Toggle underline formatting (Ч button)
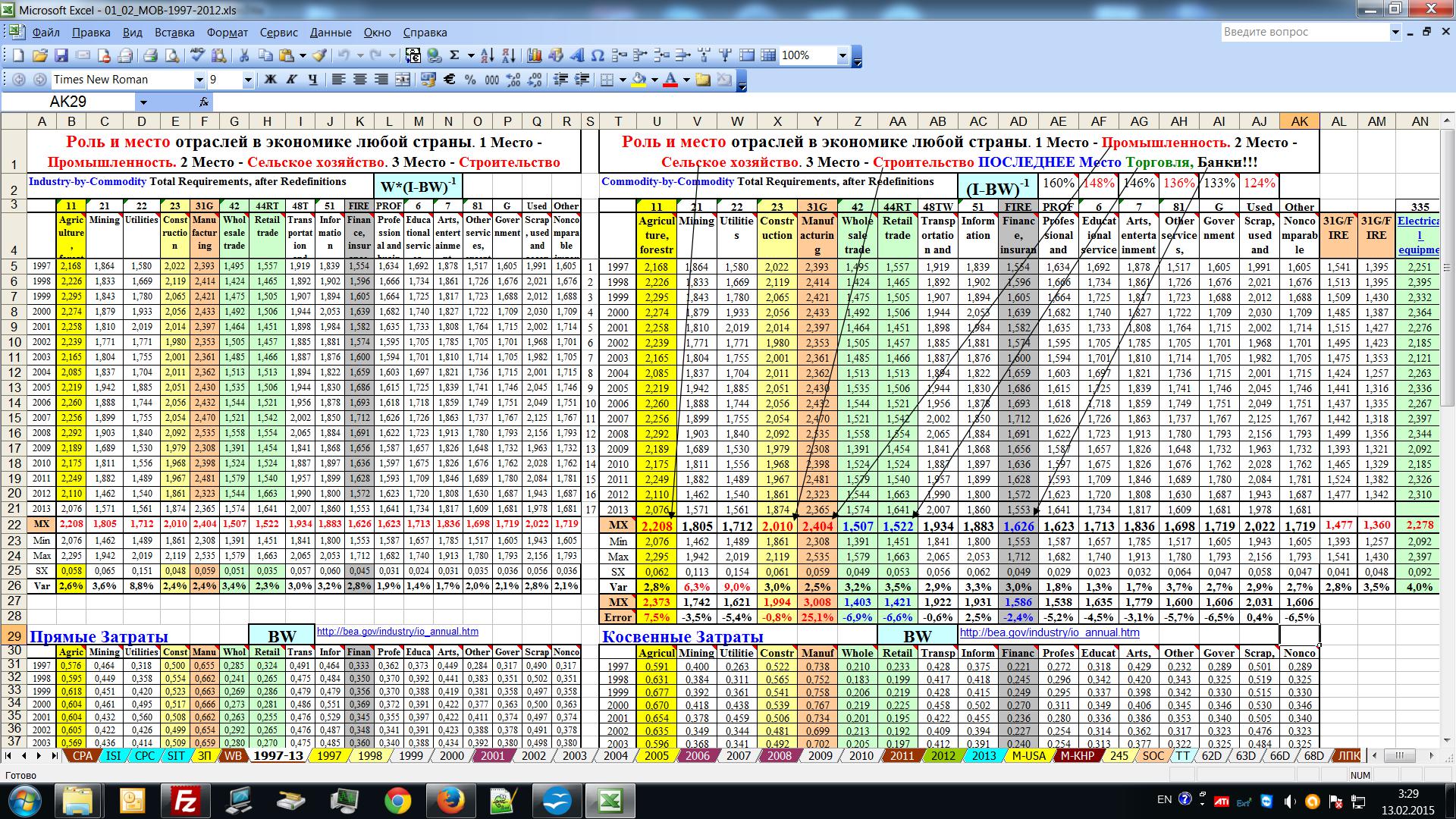 click(x=312, y=80)
